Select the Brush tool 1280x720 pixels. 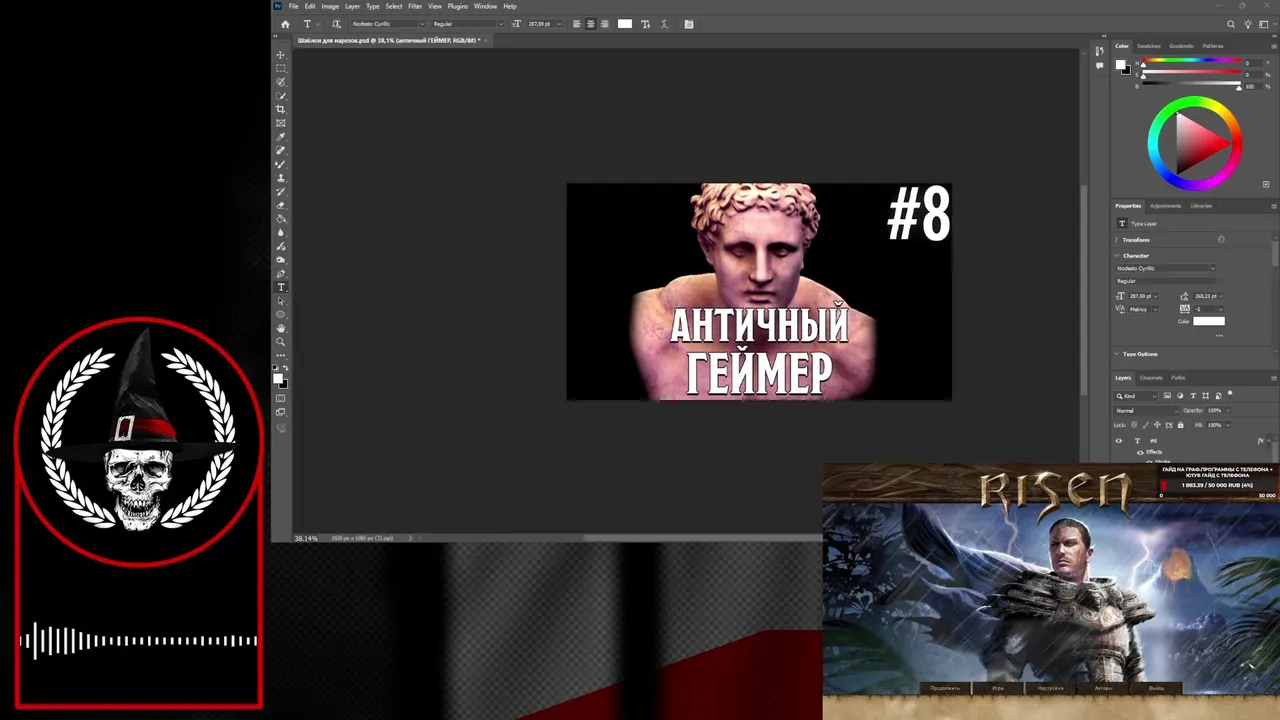coord(280,164)
